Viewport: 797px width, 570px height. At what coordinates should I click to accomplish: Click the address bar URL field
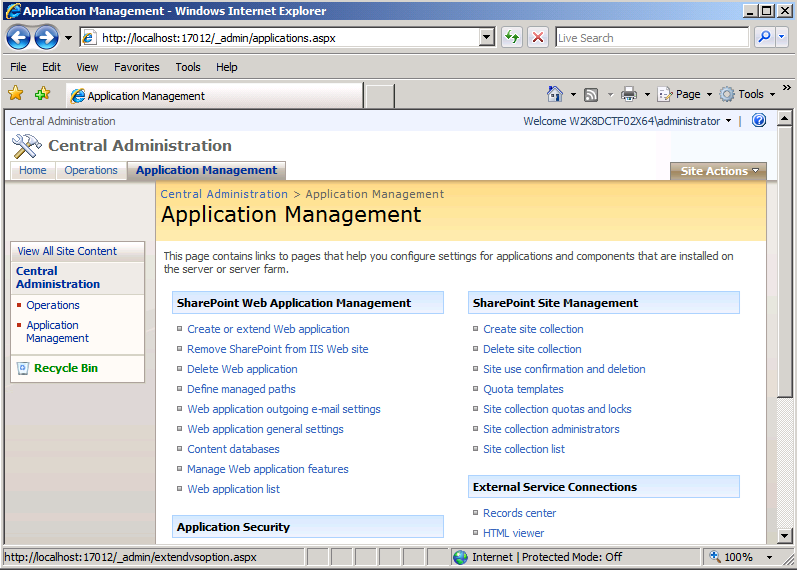click(288, 38)
